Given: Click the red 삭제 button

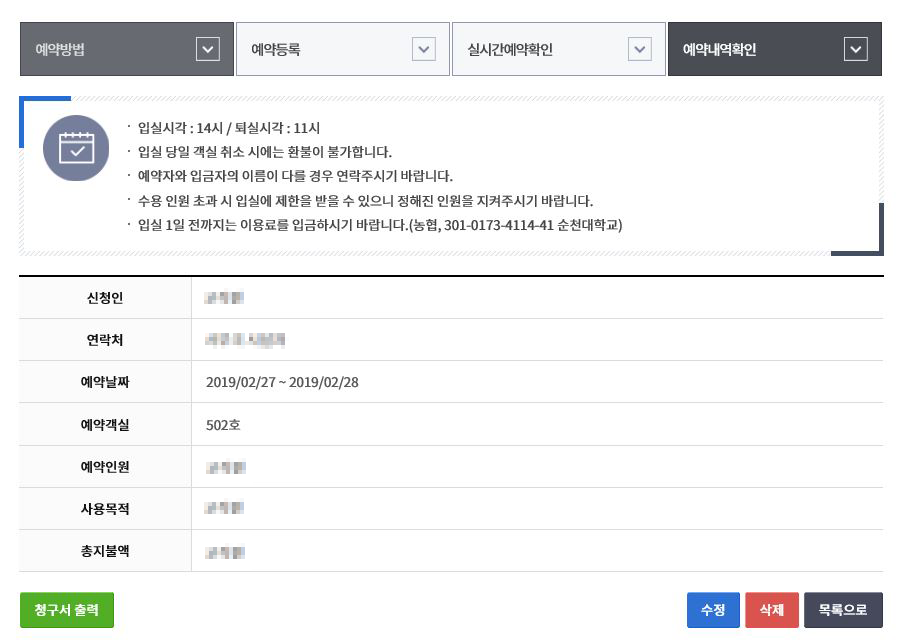Looking at the screenshot, I should click(772, 610).
